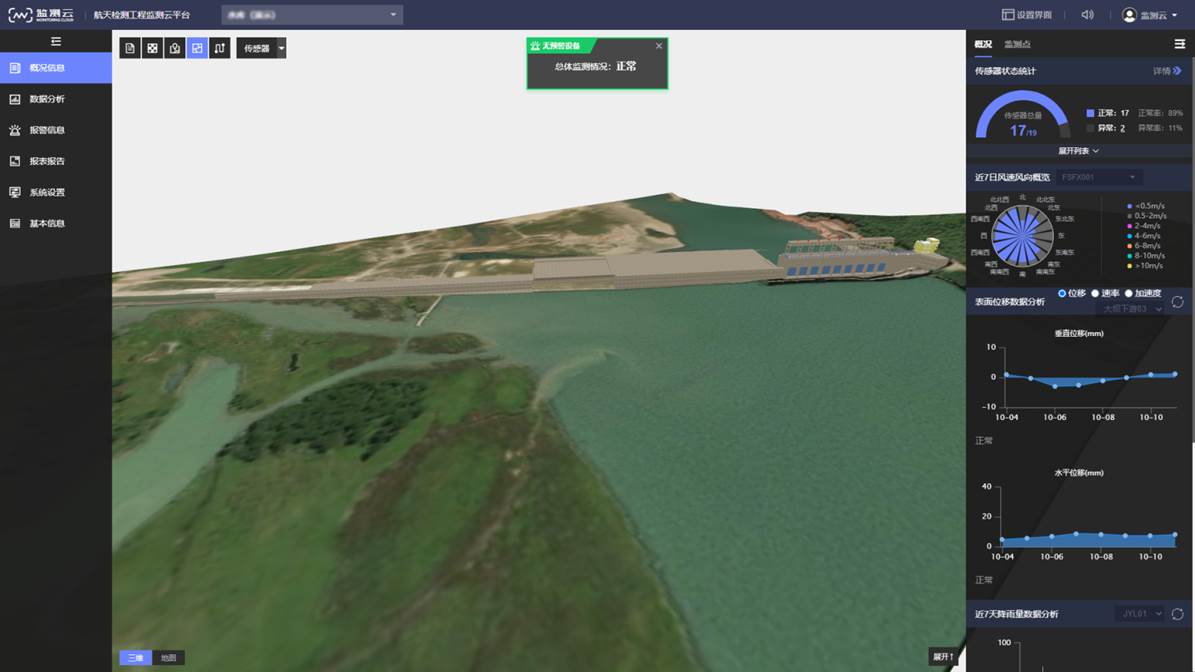Open sensor status 详情 link
The height and width of the screenshot is (672, 1195).
[x=1166, y=71]
